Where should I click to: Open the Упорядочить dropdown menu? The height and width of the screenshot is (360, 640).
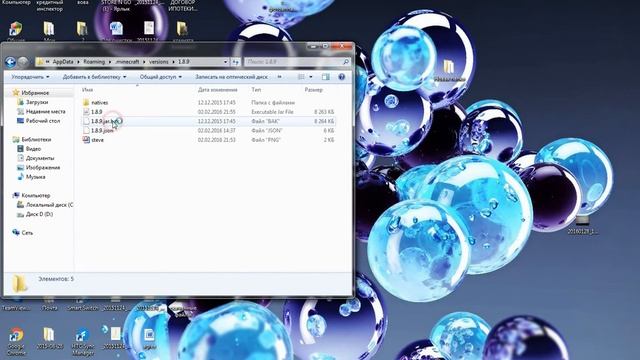31,77
